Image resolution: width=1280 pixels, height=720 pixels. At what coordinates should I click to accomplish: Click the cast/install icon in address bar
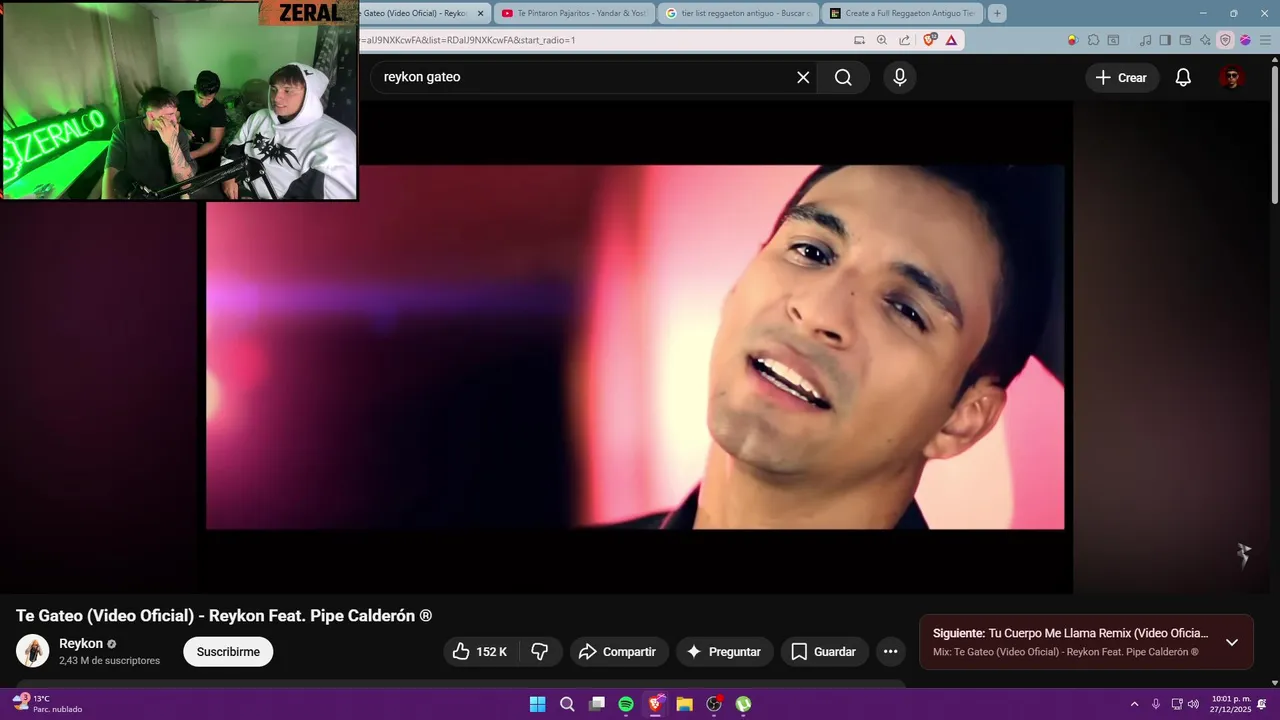pos(859,40)
